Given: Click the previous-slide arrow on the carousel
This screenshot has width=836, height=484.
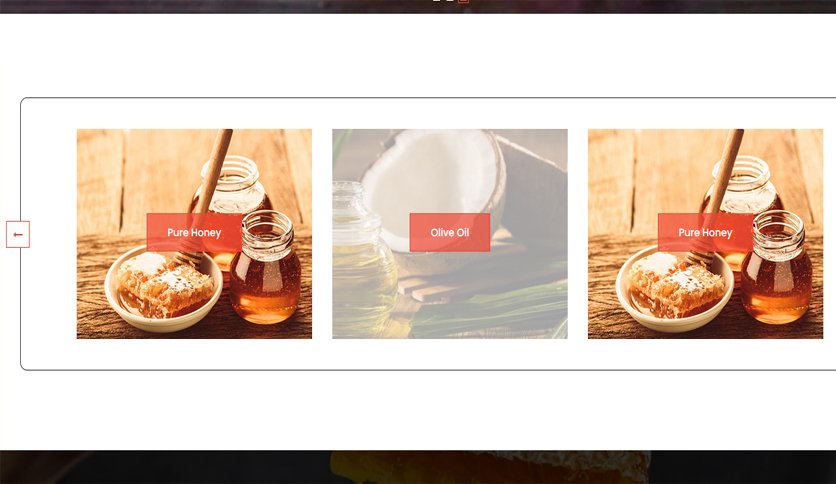Looking at the screenshot, I should [18, 235].
